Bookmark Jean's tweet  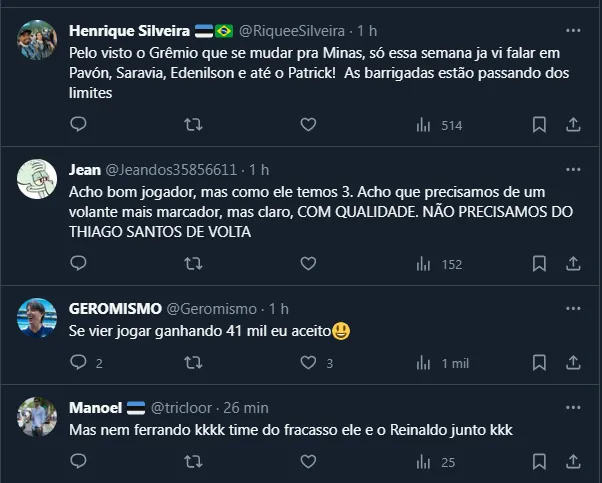[539, 264]
